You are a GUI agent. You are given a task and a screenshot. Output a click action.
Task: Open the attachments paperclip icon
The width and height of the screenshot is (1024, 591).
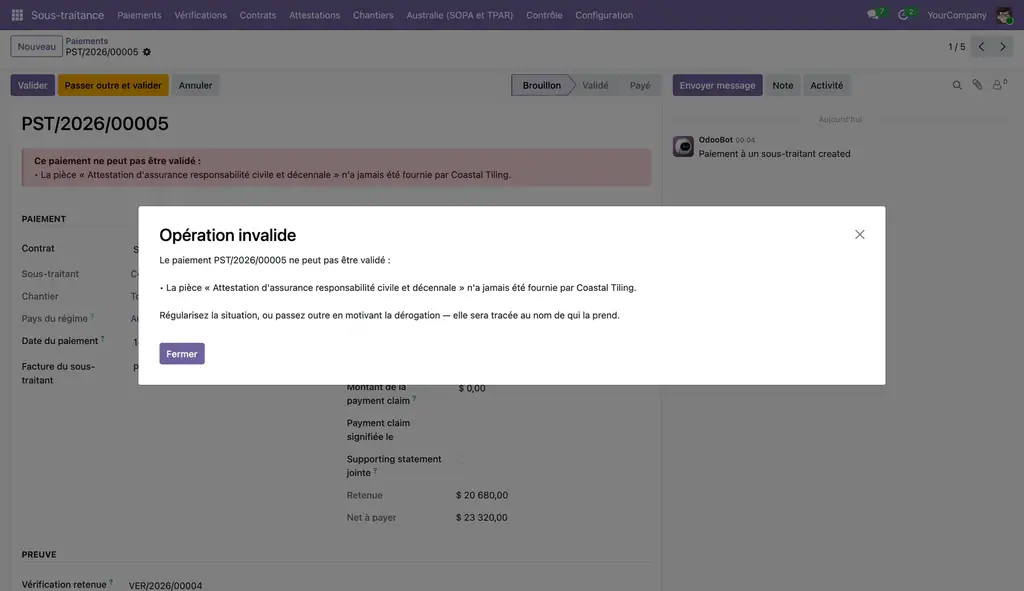tap(977, 85)
